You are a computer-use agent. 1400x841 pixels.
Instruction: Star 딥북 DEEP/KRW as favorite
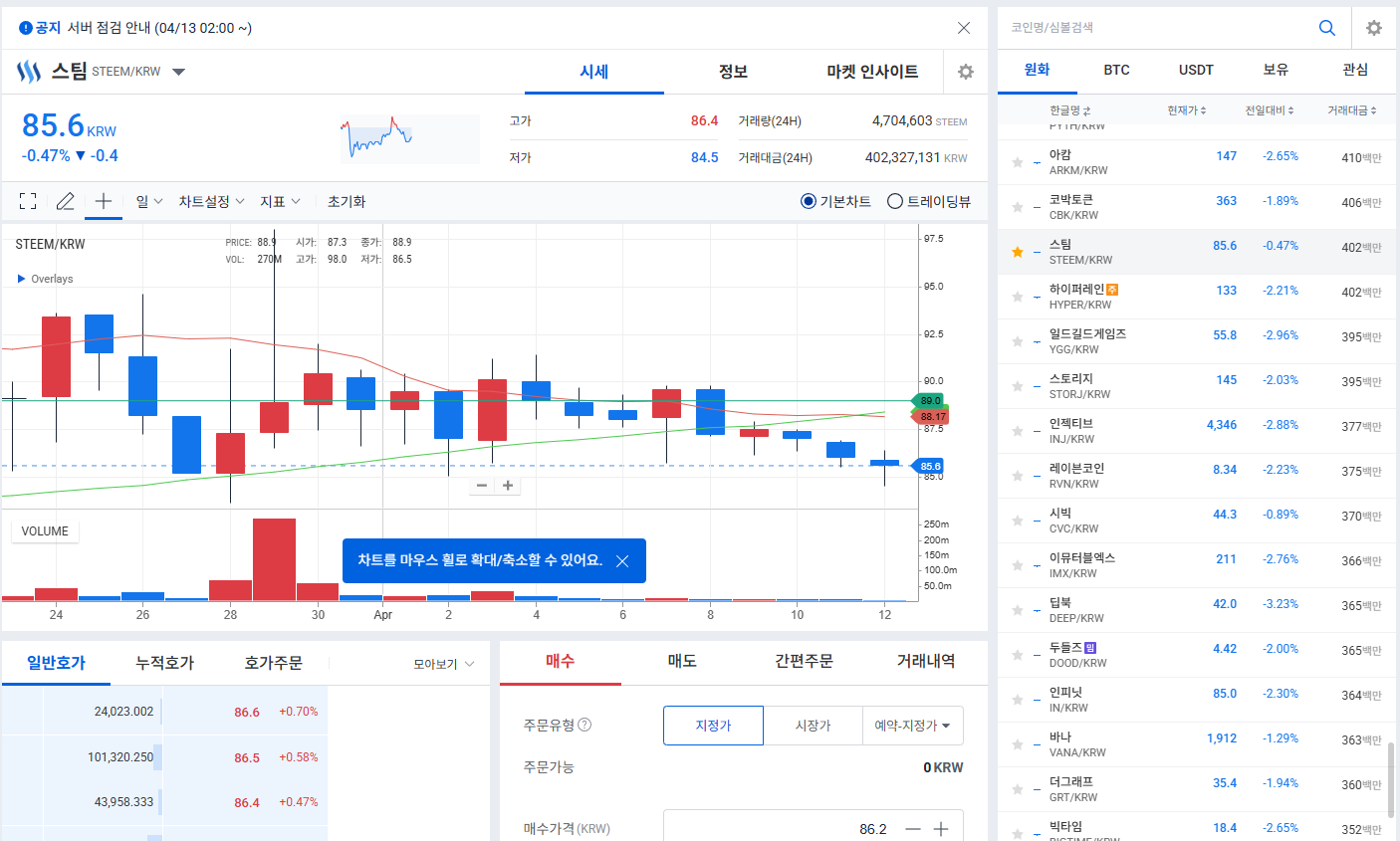[x=1018, y=610]
